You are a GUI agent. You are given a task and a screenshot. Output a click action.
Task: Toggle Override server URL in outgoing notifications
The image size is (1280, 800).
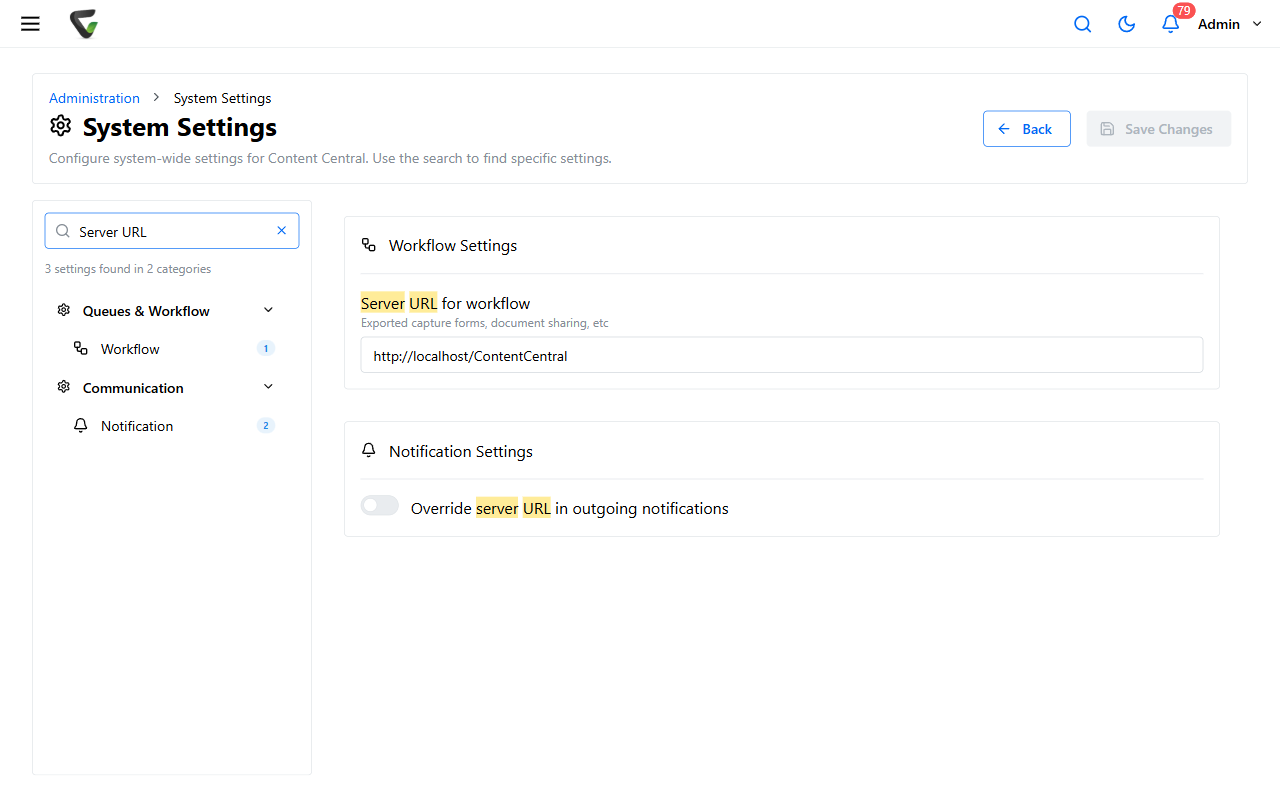380,506
